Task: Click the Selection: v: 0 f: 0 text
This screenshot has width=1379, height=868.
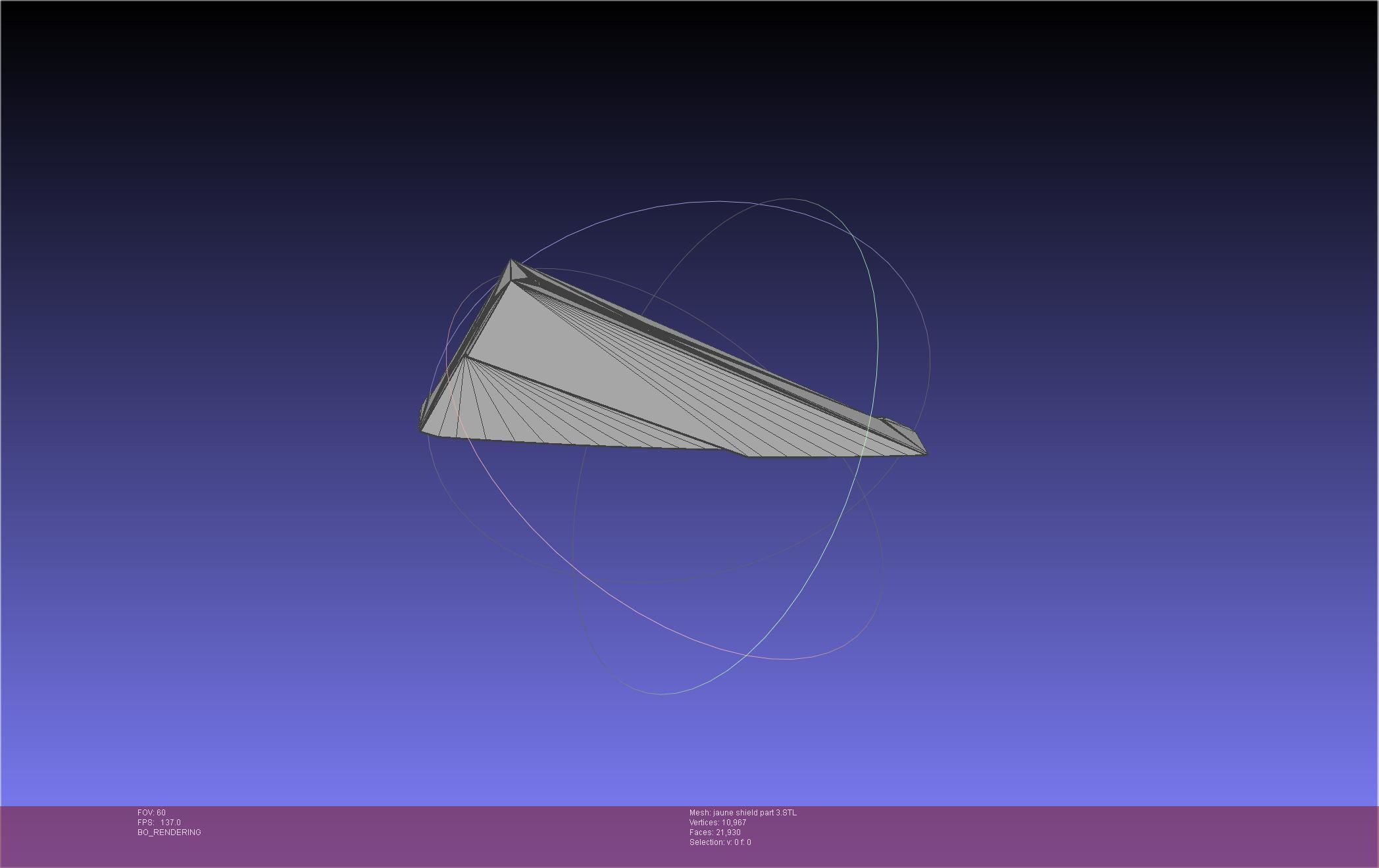Action: click(x=720, y=842)
